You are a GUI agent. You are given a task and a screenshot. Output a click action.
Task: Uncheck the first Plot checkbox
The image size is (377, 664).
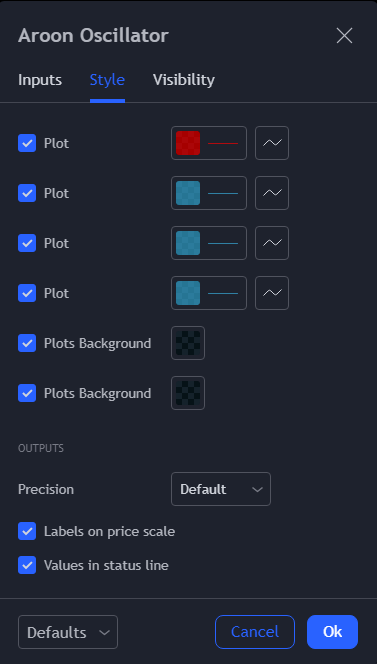pos(27,143)
